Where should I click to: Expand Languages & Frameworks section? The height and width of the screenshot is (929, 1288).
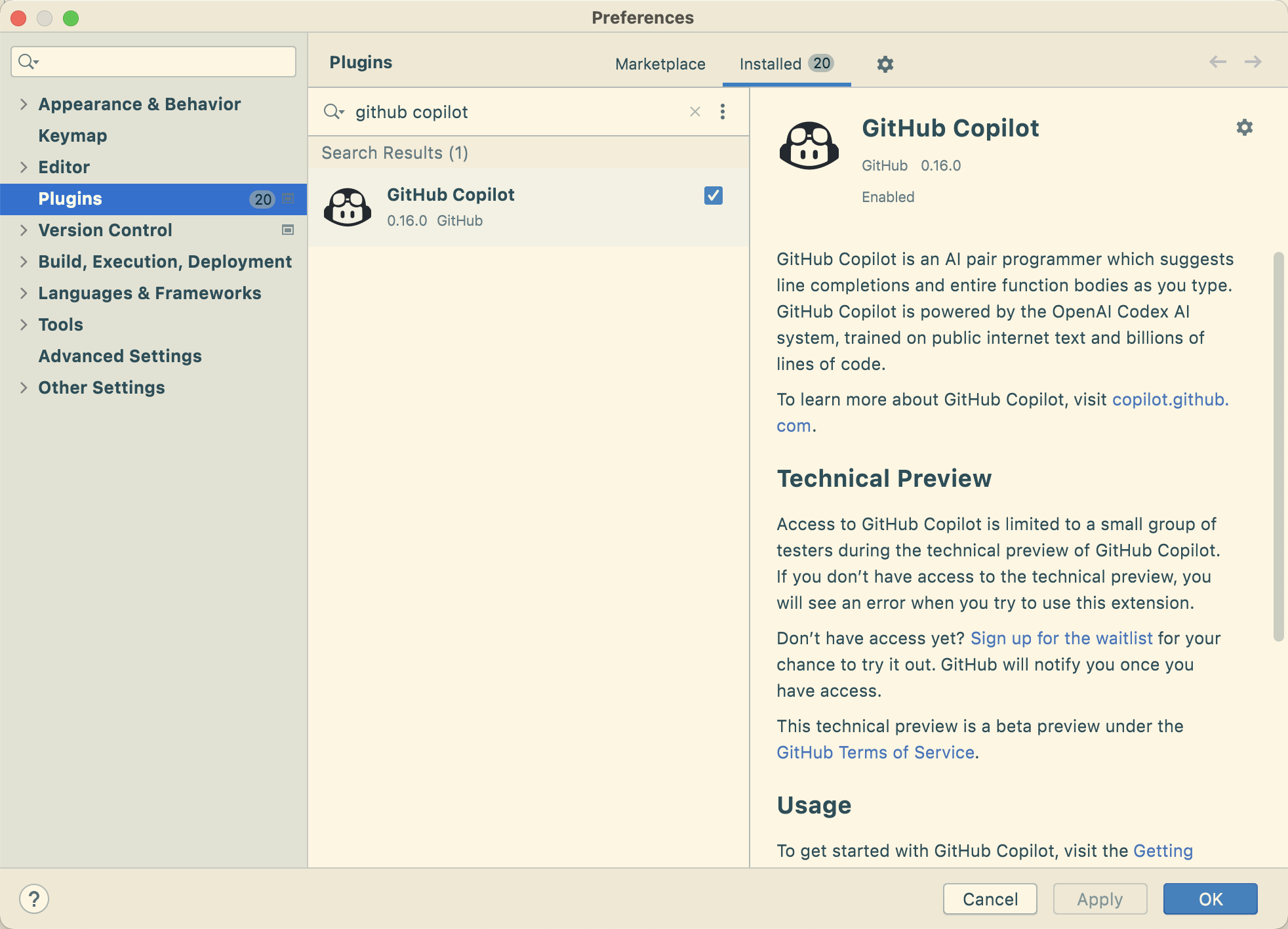24,293
